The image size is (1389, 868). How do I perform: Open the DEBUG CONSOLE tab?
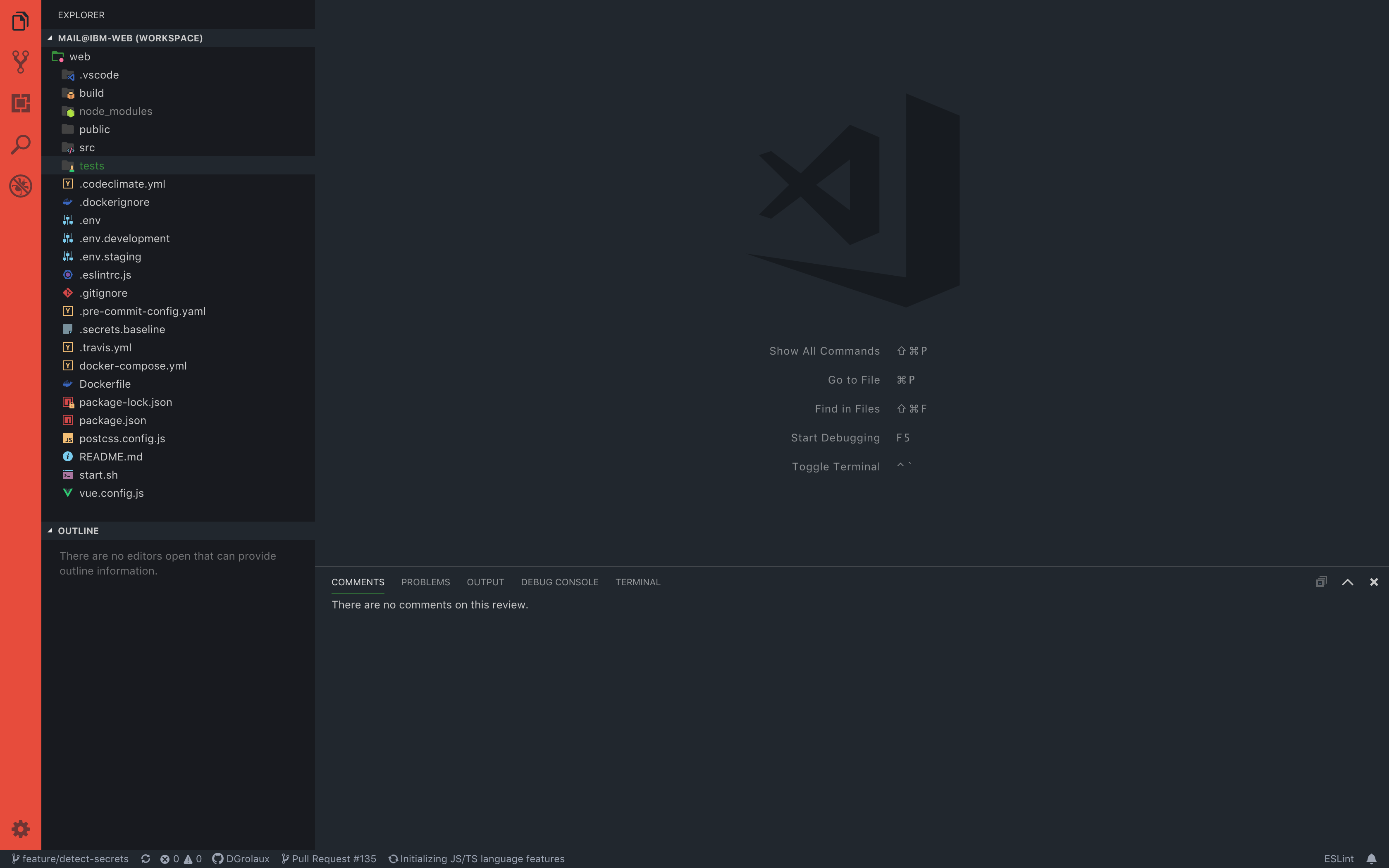coord(559,582)
